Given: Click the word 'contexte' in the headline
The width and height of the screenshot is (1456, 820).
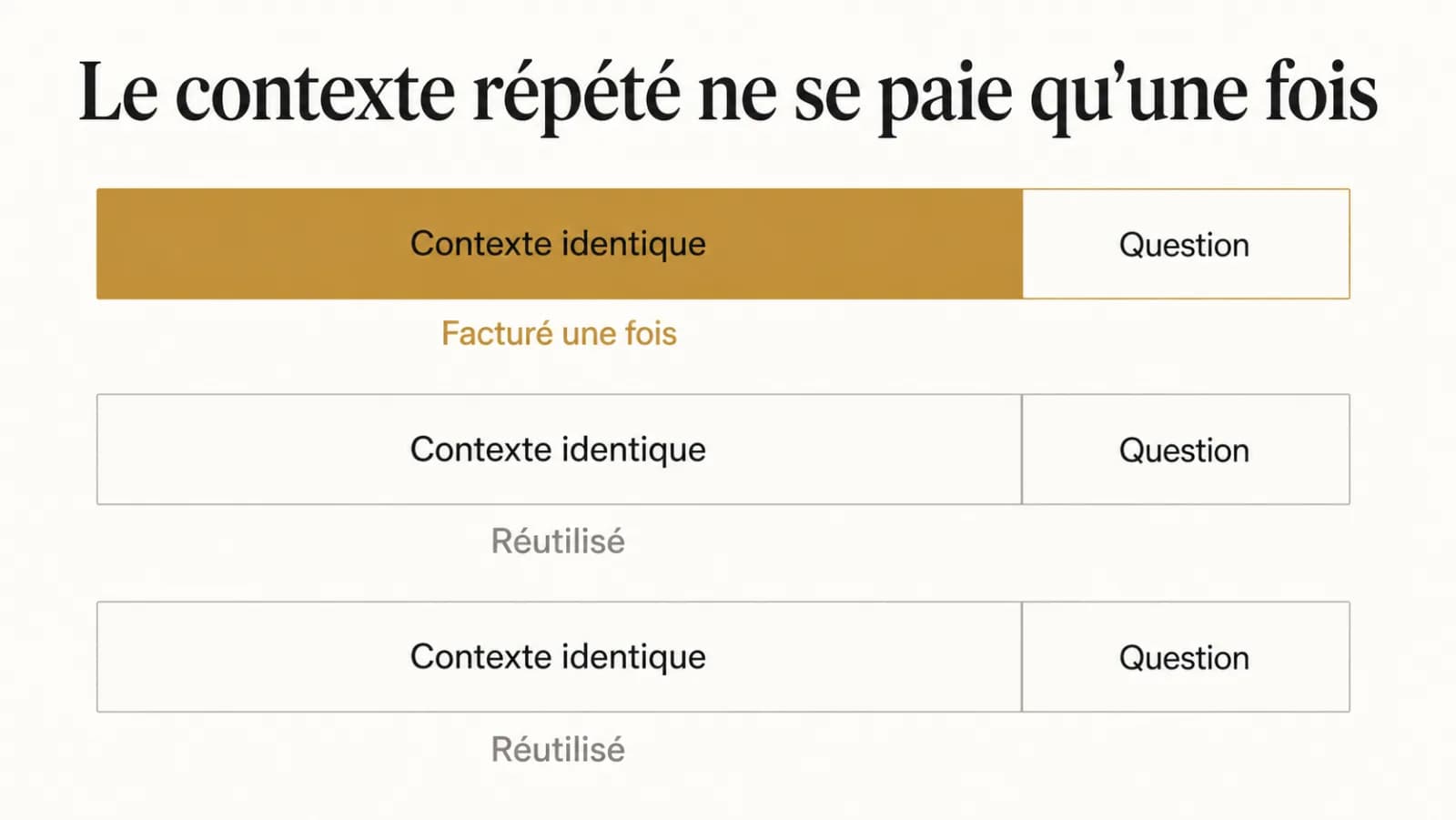Looking at the screenshot, I should [x=314, y=94].
